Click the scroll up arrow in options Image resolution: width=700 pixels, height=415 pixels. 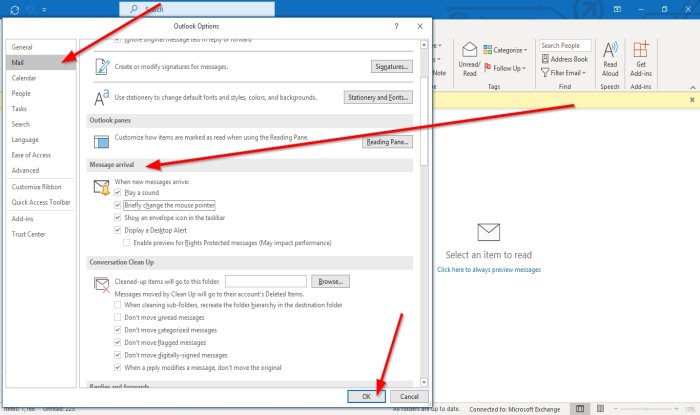point(424,44)
